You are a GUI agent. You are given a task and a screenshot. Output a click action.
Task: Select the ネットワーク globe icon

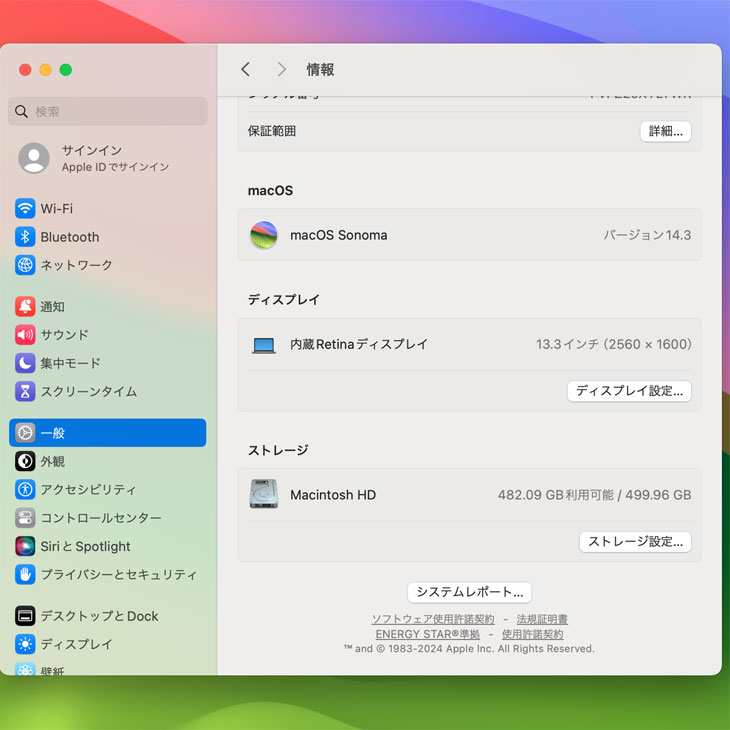[25, 265]
